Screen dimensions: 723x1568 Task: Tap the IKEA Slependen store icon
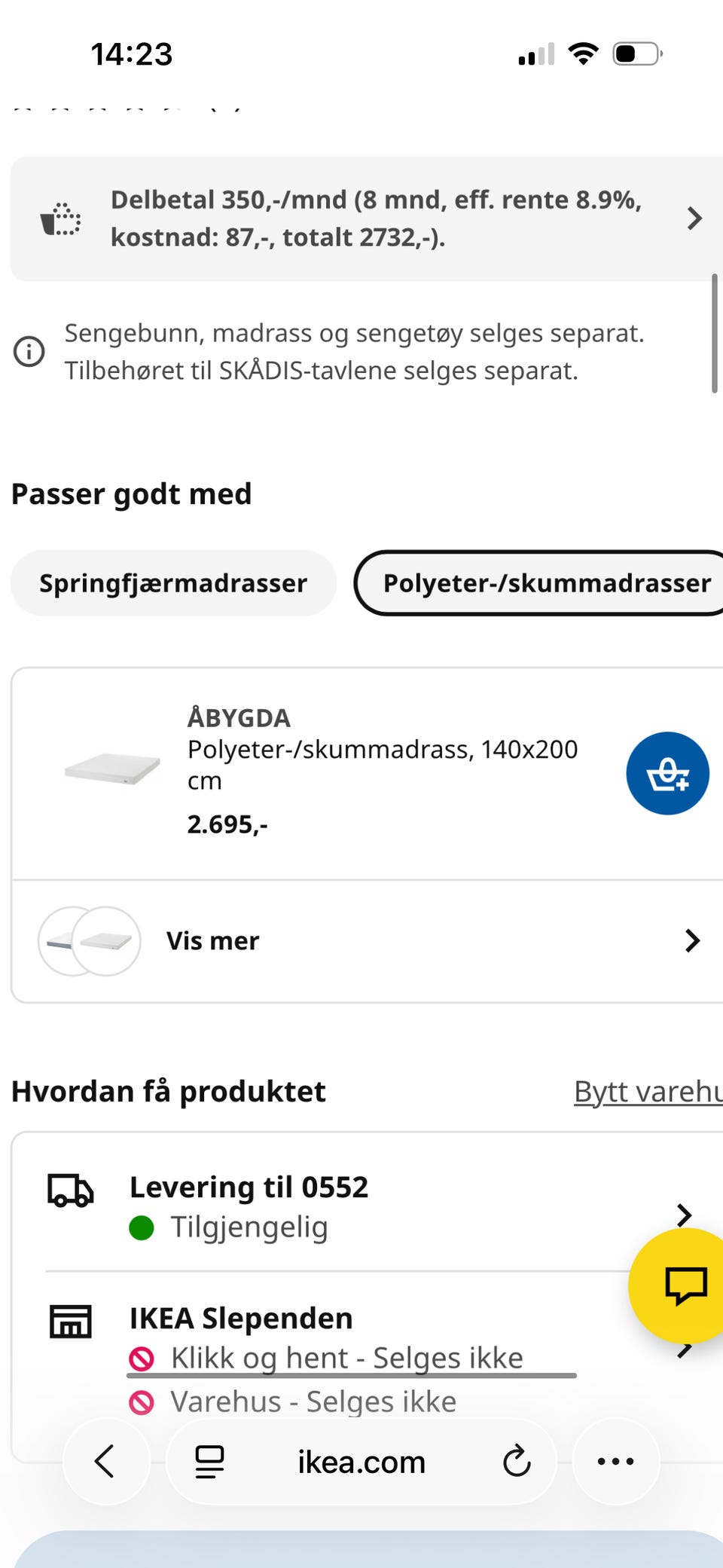(x=71, y=1321)
